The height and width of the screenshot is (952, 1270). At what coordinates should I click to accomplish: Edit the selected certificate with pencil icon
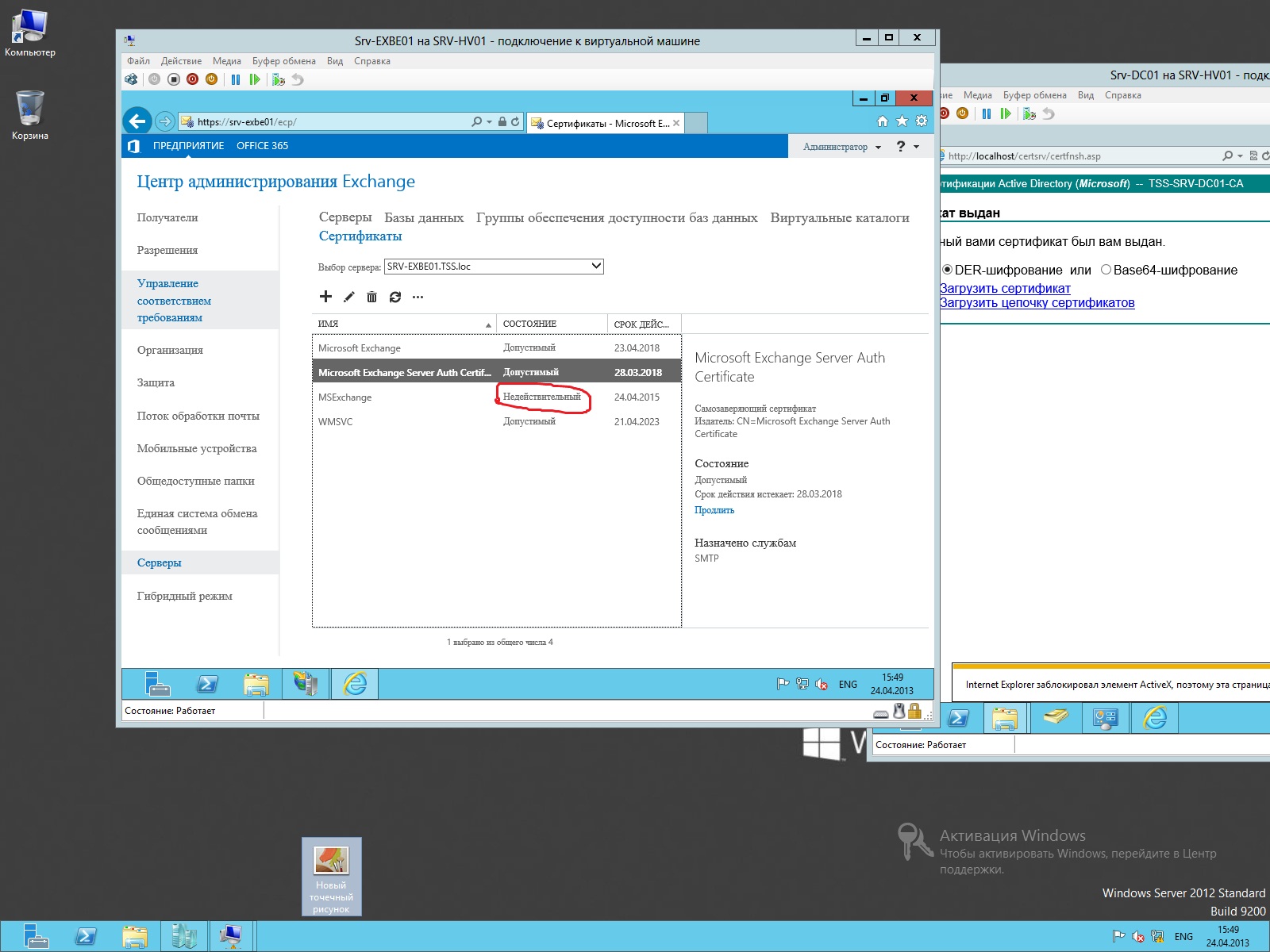pos(348,297)
